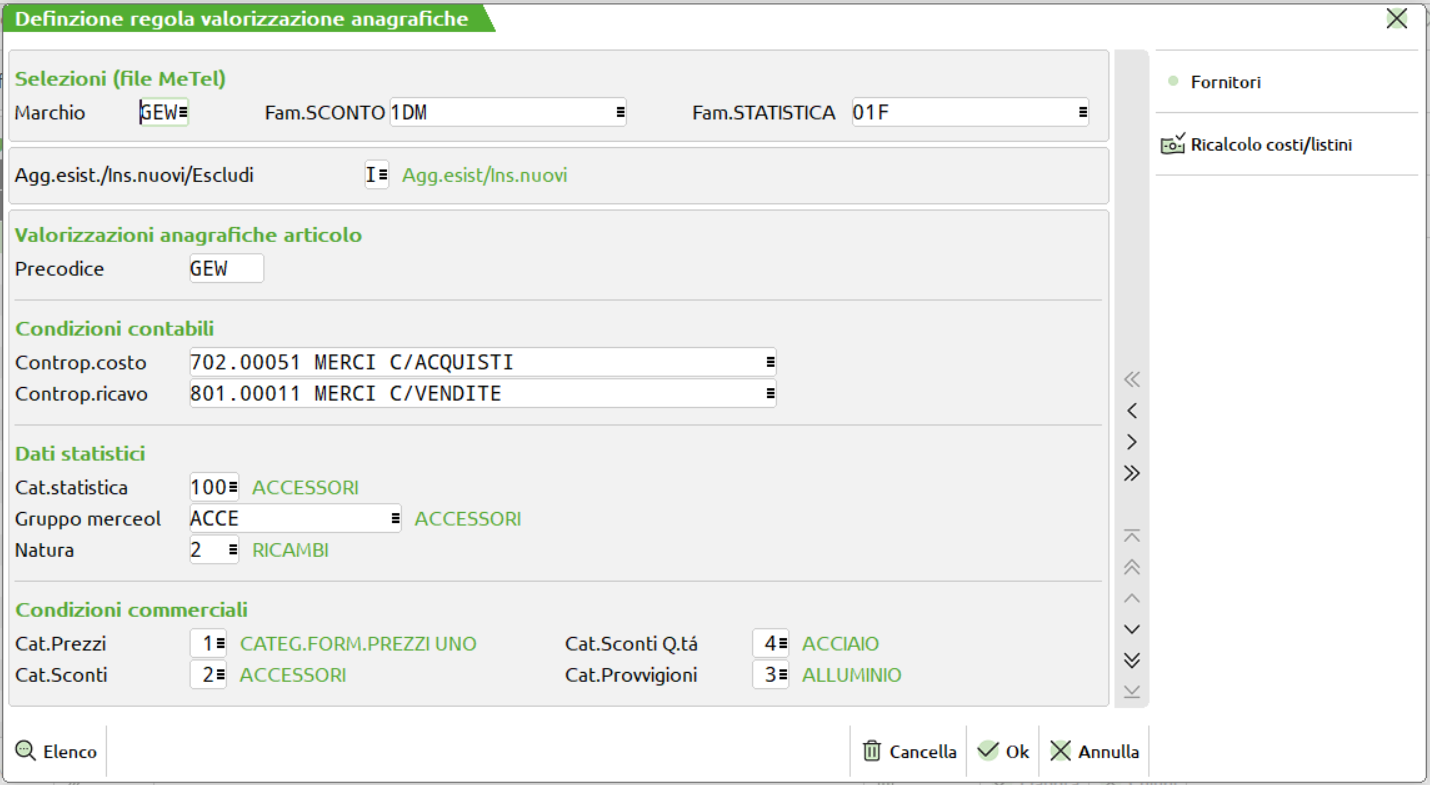Go to previous record single-left arrow
The width and height of the screenshot is (1430, 785).
(1131, 411)
